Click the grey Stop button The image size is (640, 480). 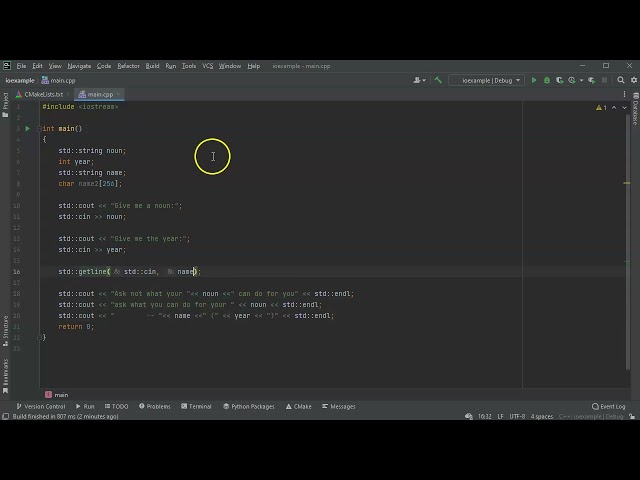(604, 80)
